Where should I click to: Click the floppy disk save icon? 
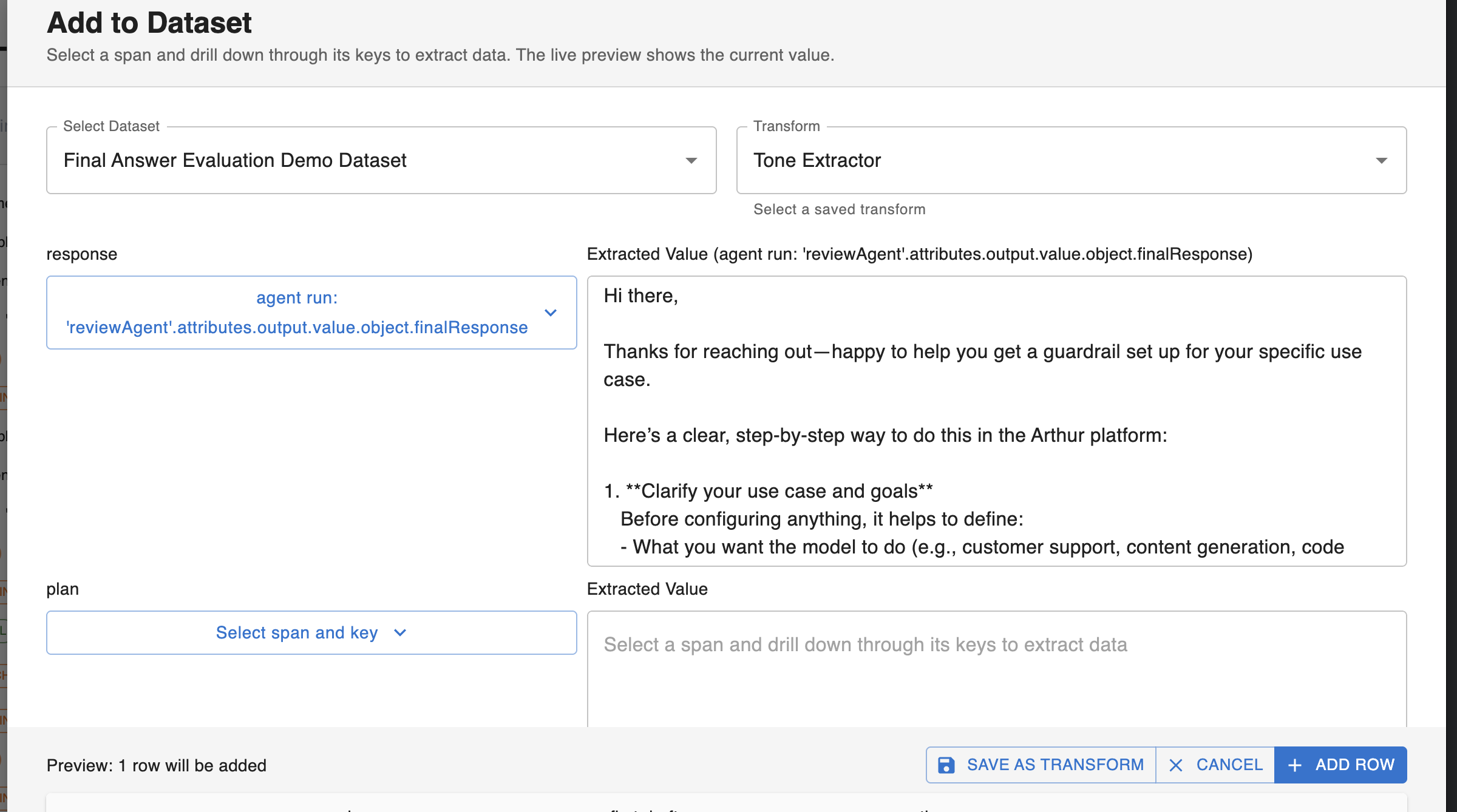click(946, 765)
